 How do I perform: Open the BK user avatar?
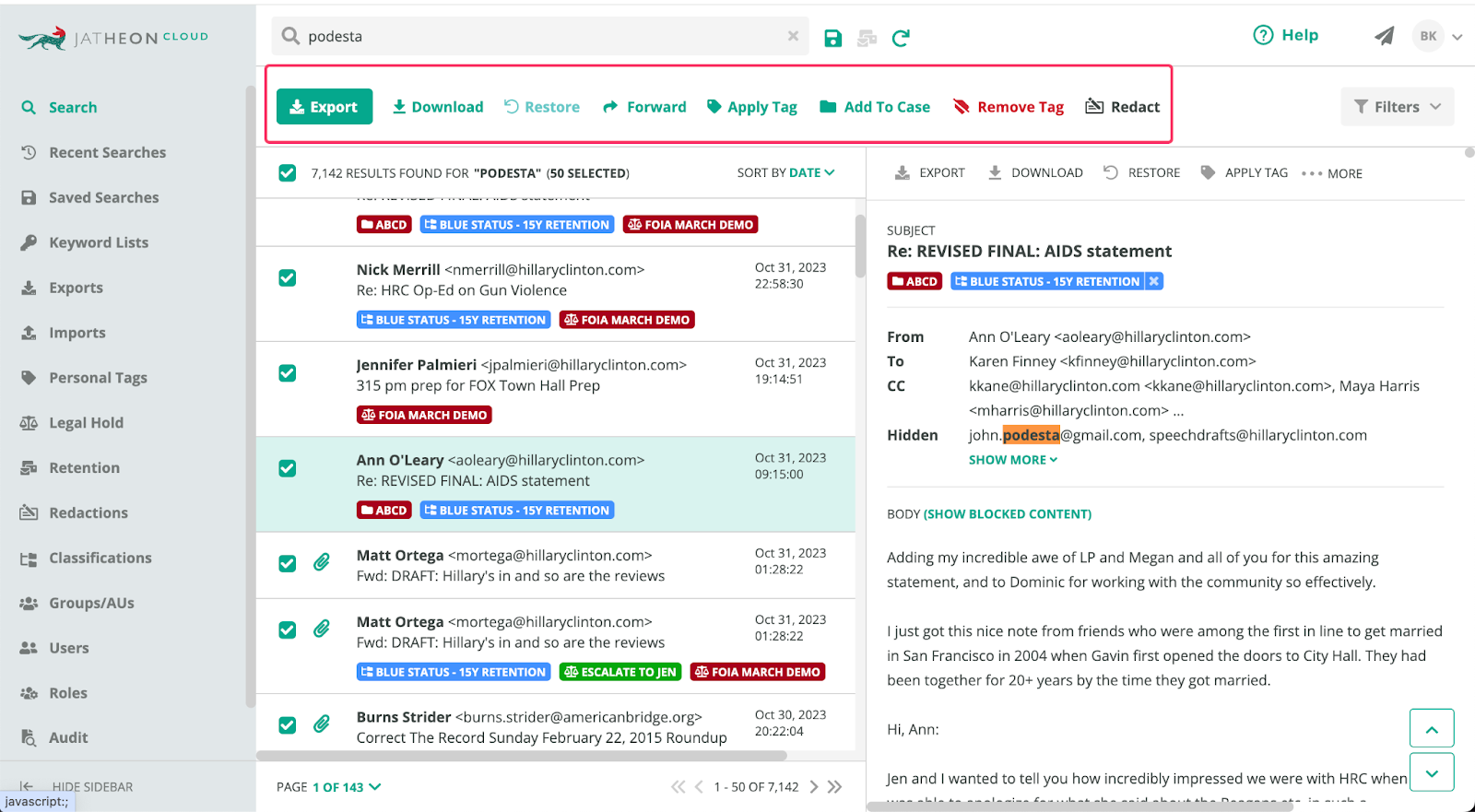coord(1428,36)
